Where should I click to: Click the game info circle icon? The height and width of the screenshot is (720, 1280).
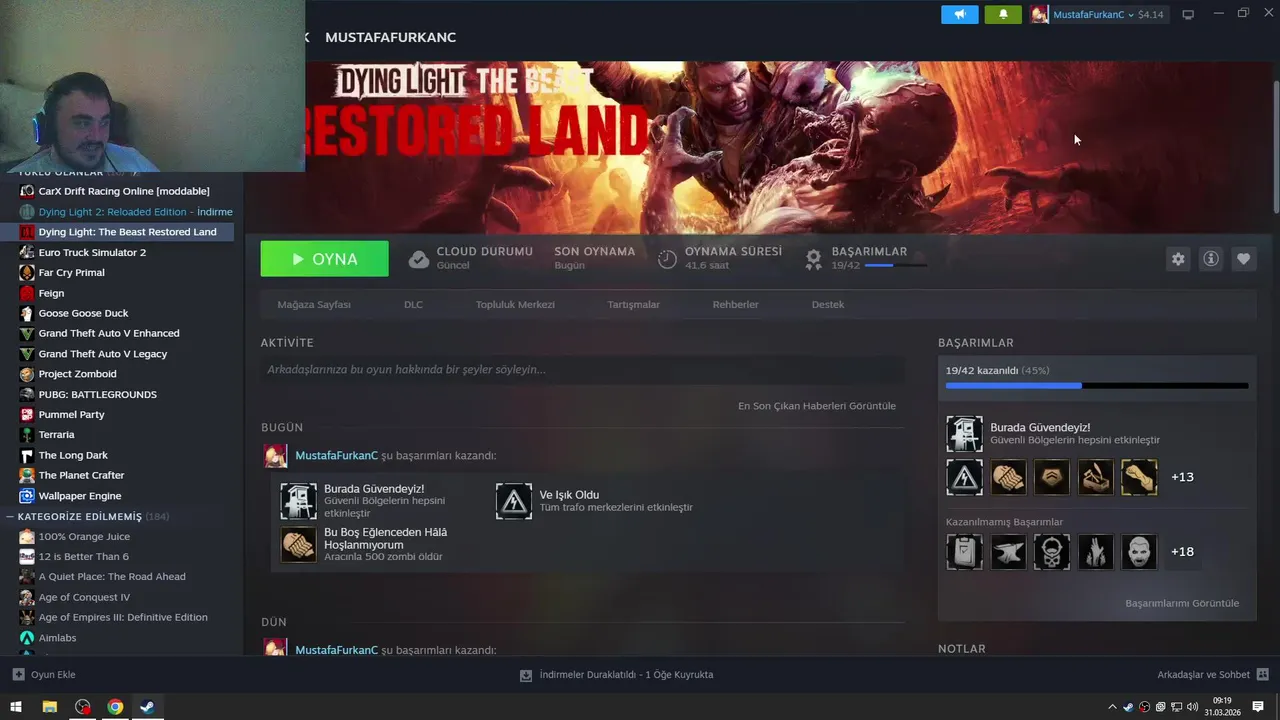tap(1211, 259)
